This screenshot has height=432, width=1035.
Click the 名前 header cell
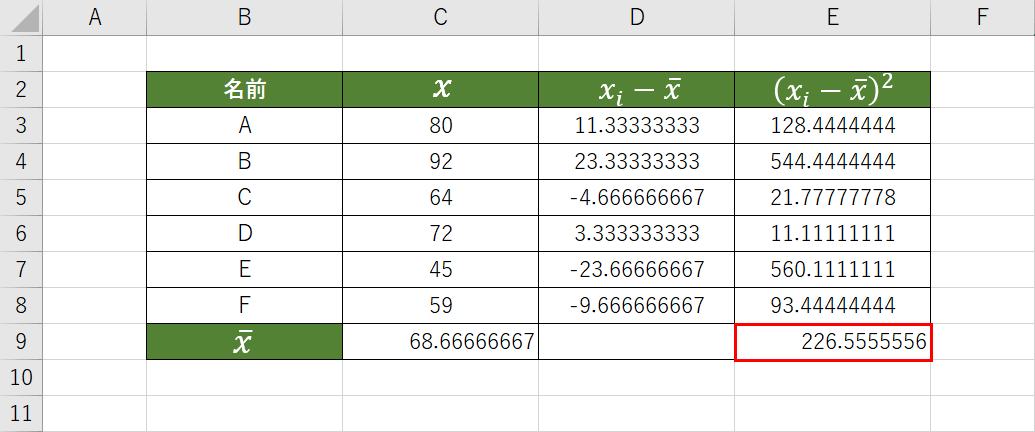point(244,90)
